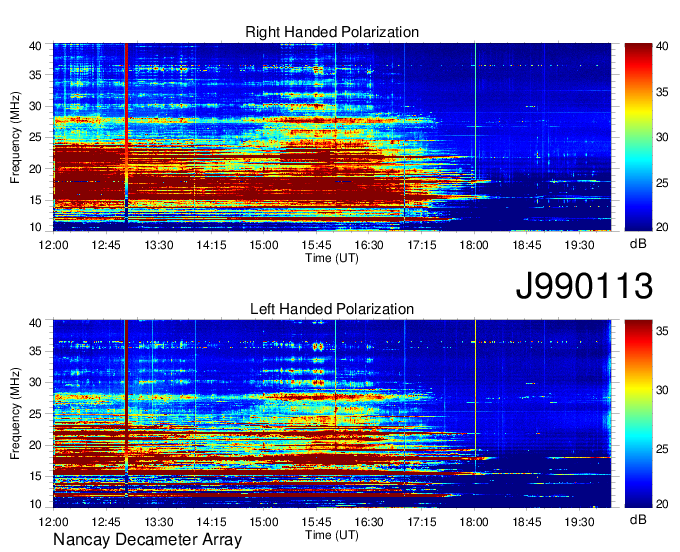Click the 14:15 time tick under the left-handed plot
This screenshot has width=680, height=552.
point(211,522)
